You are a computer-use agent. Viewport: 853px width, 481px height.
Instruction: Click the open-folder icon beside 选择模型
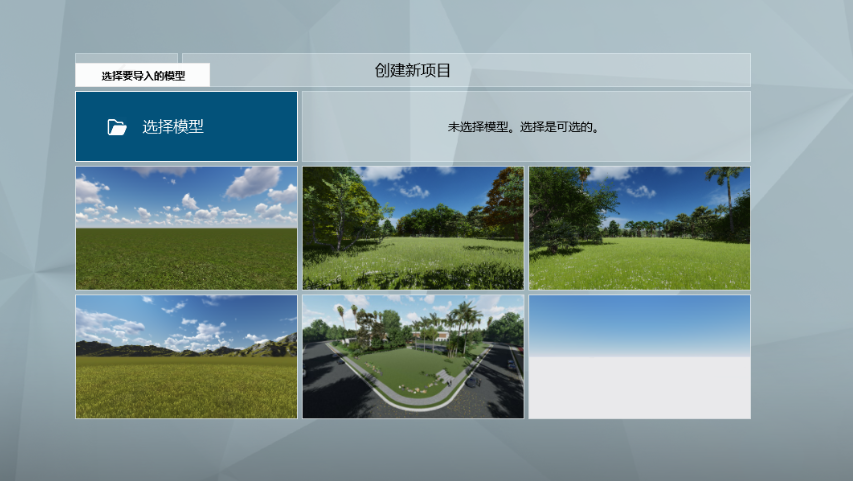[117, 127]
